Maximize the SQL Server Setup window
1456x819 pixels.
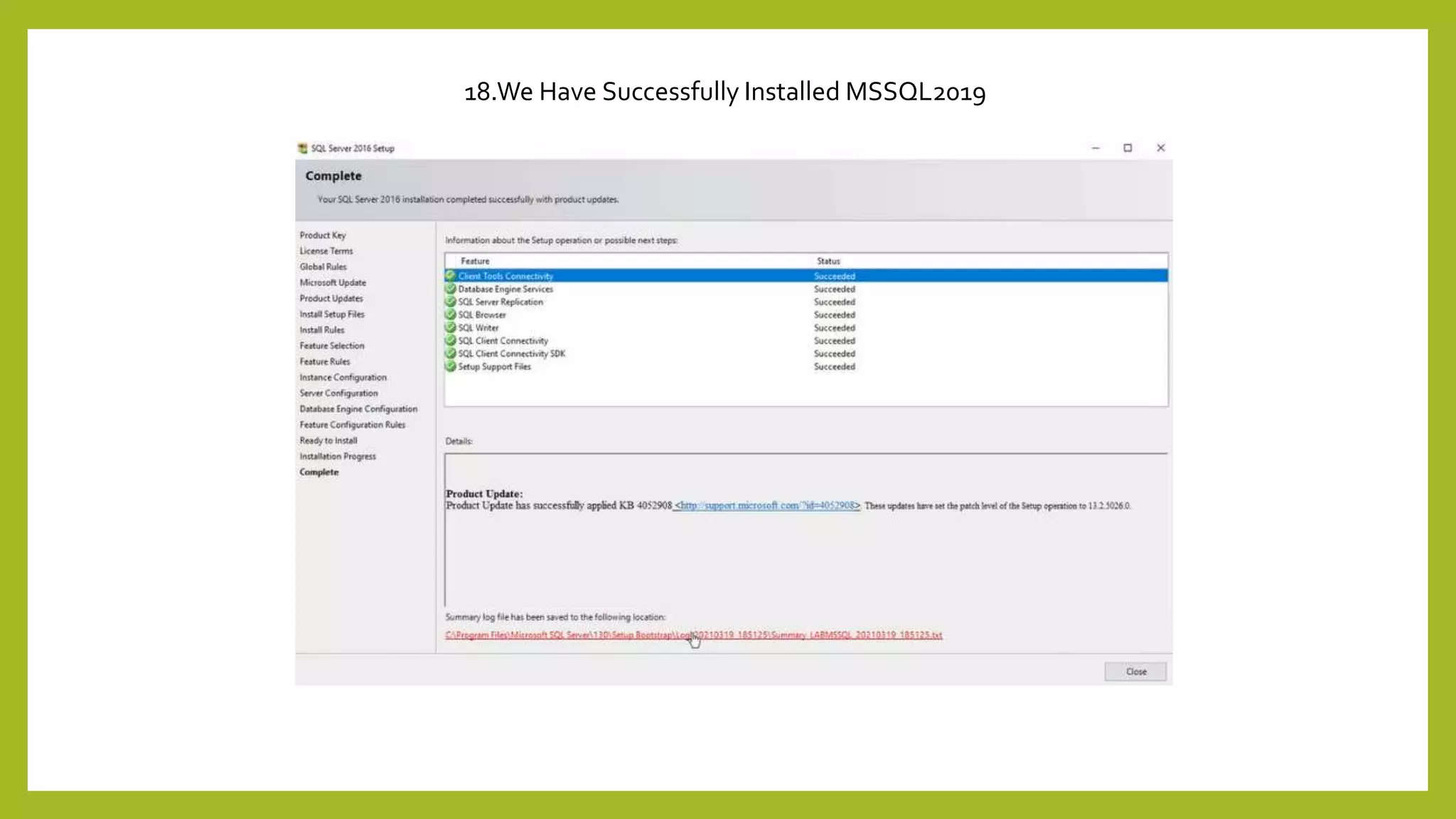(1128, 148)
